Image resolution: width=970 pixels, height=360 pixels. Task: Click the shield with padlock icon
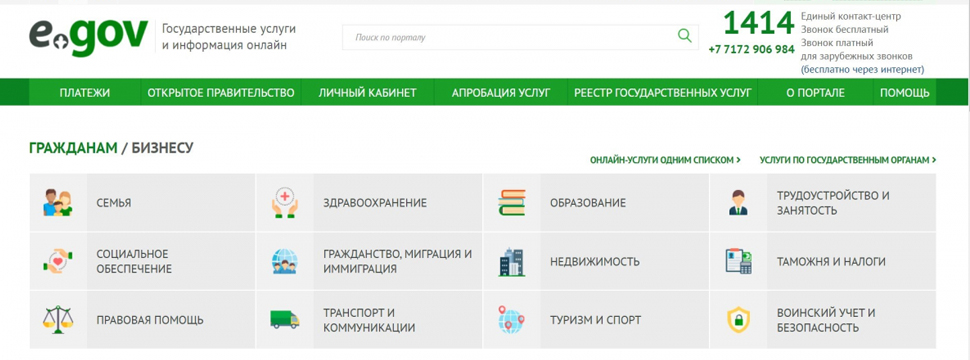pyautogui.click(x=738, y=320)
